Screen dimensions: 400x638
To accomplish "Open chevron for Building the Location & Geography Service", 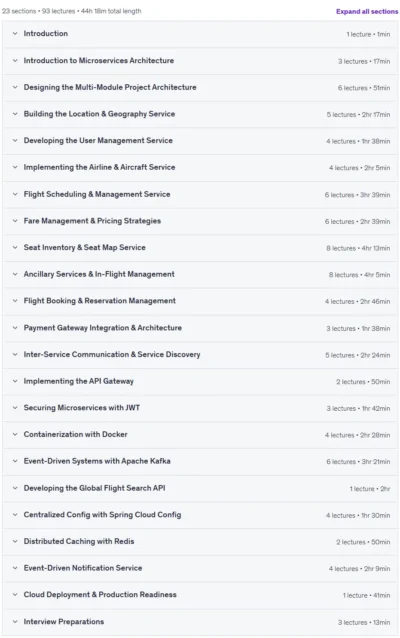I will [x=15, y=114].
